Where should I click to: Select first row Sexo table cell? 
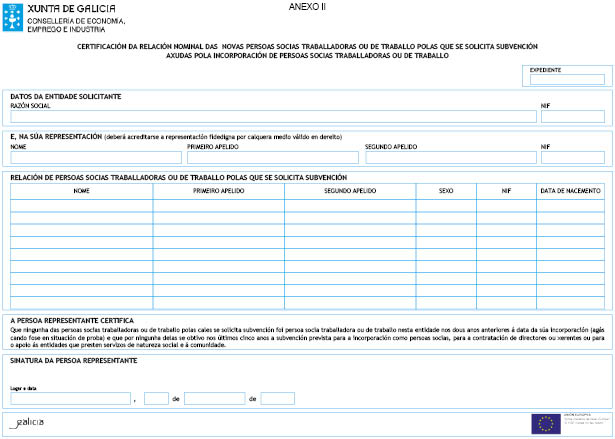point(446,204)
